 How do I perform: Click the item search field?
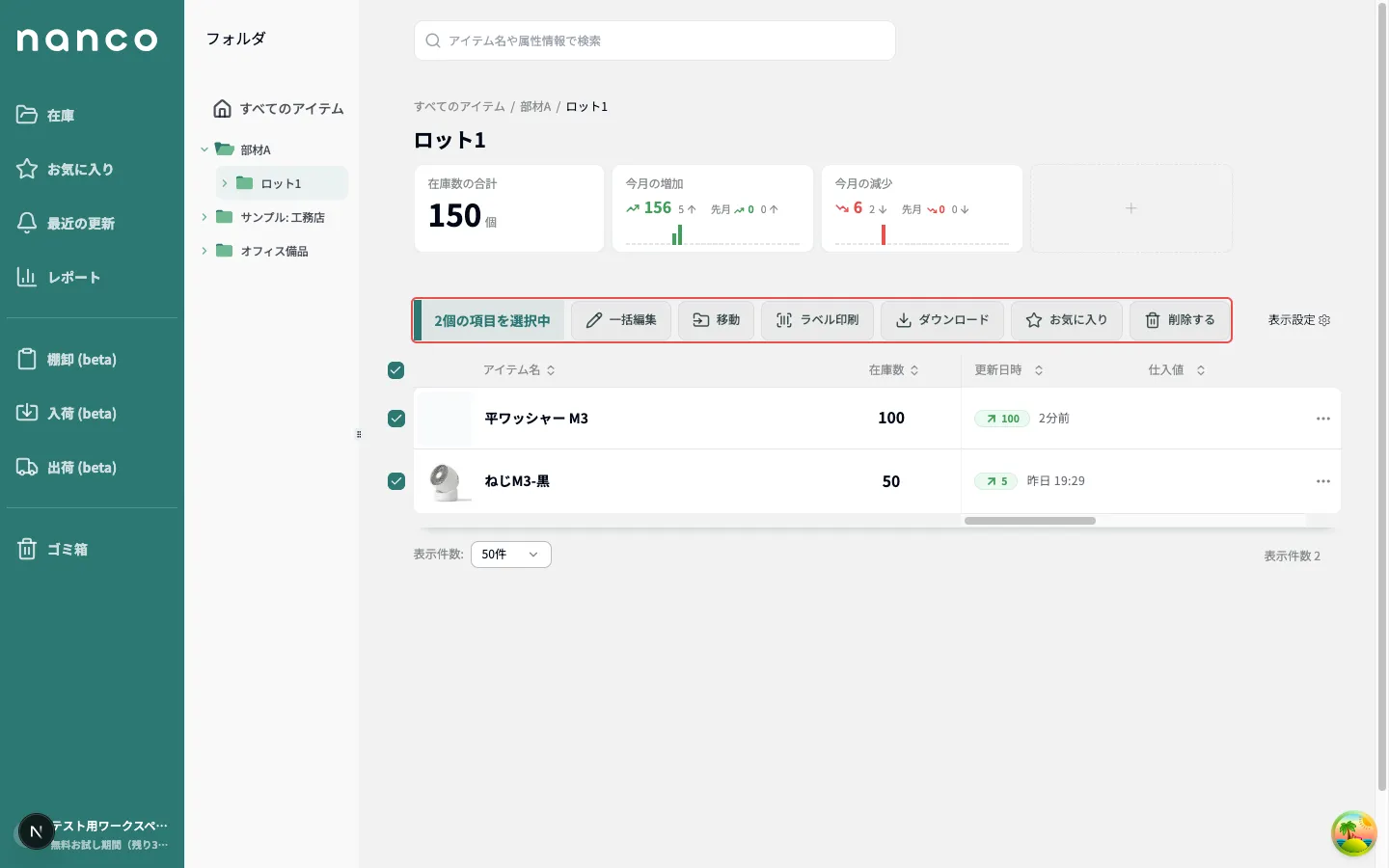click(655, 41)
